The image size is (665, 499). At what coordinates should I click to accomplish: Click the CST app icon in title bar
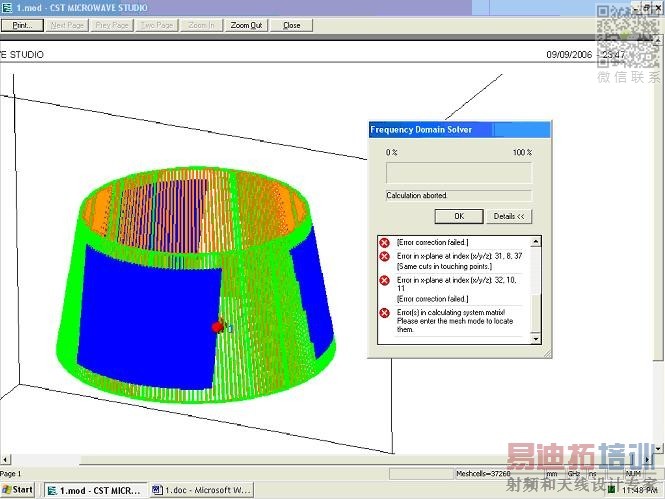(x=7, y=7)
